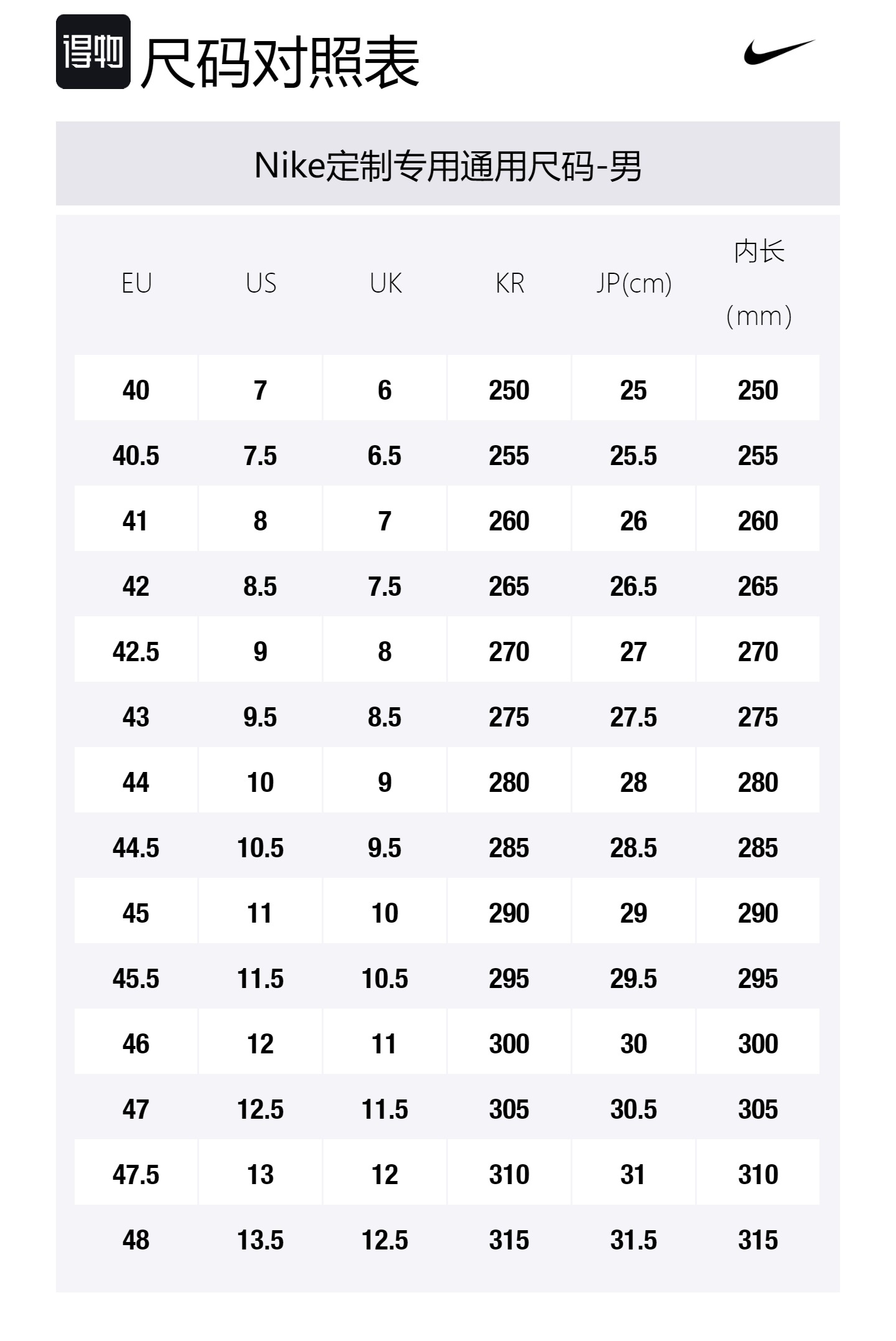The image size is (896, 1341).
Task: Click EU size 48 cell
Action: pos(136,1240)
